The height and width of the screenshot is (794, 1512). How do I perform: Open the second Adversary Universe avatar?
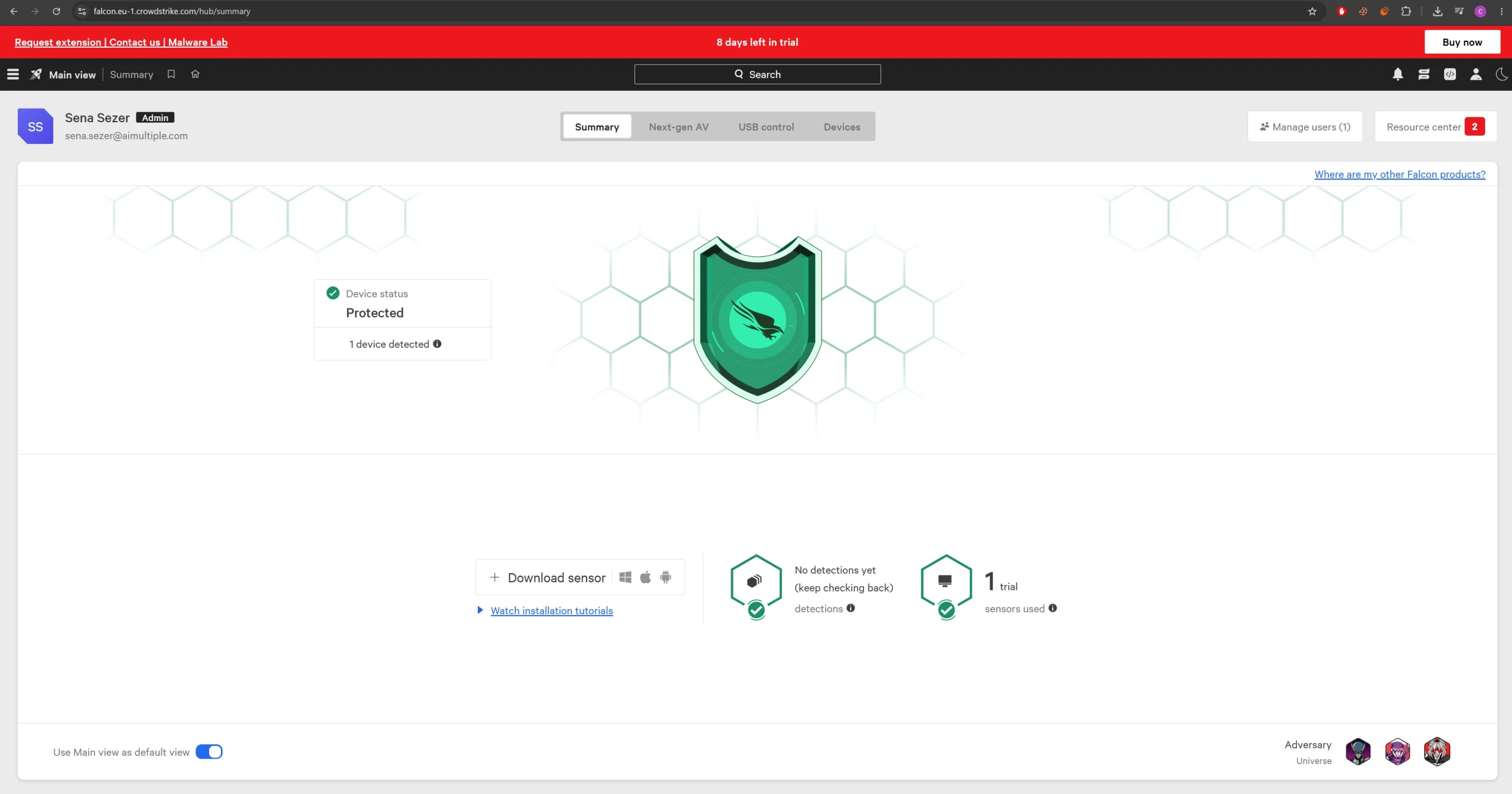pyautogui.click(x=1397, y=751)
